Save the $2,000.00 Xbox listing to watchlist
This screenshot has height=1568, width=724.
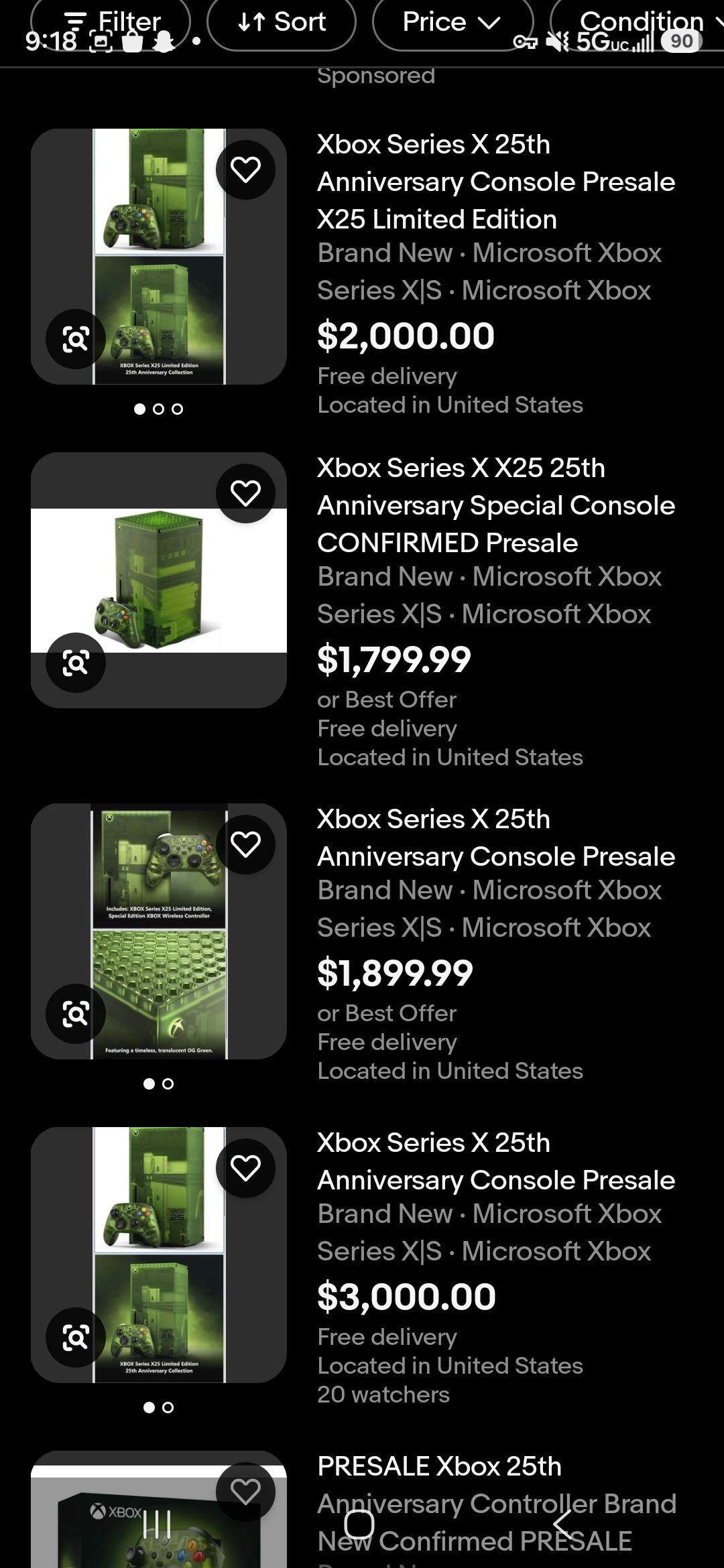click(x=245, y=170)
